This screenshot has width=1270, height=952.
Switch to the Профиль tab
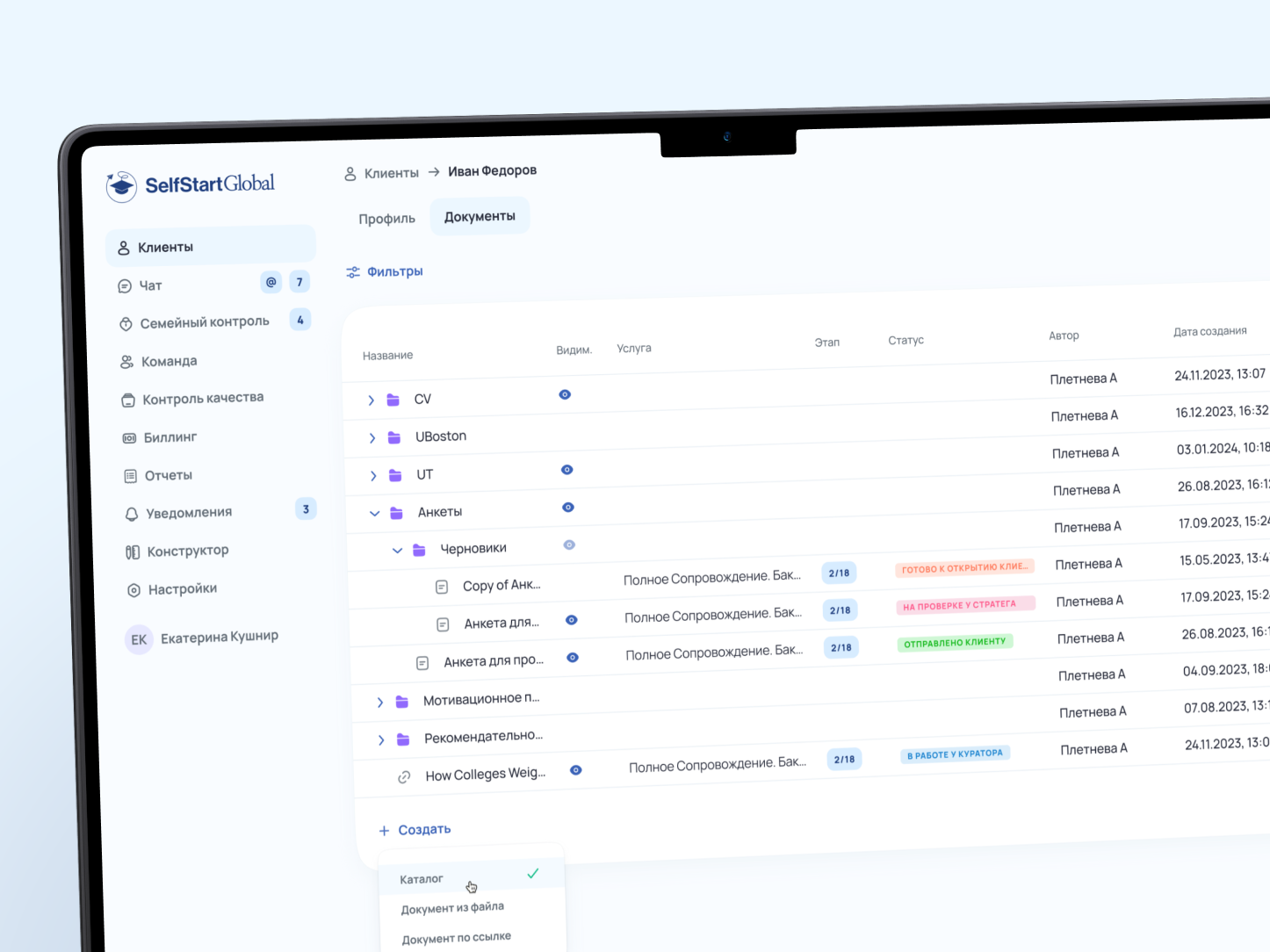(x=386, y=219)
